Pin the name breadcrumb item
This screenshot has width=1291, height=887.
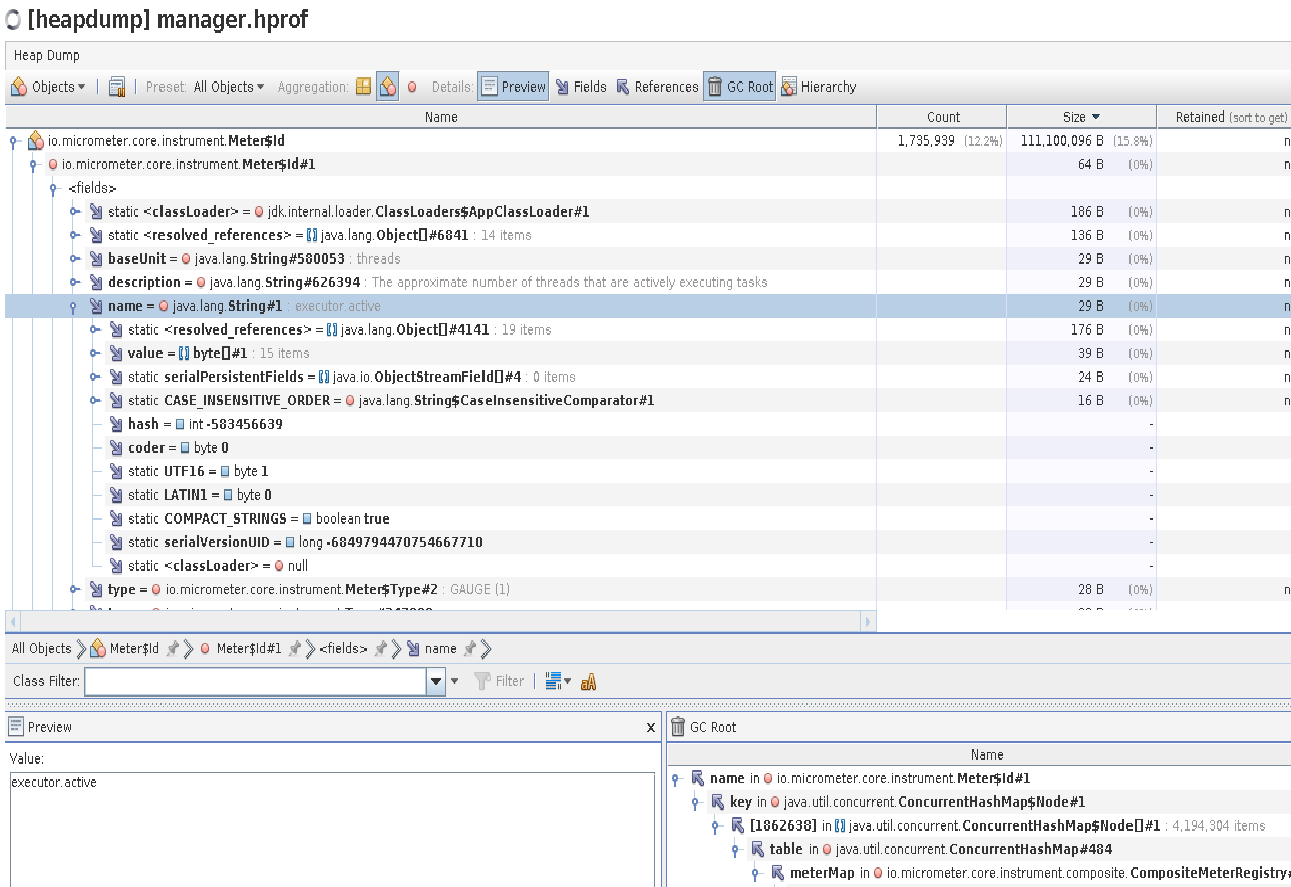469,649
